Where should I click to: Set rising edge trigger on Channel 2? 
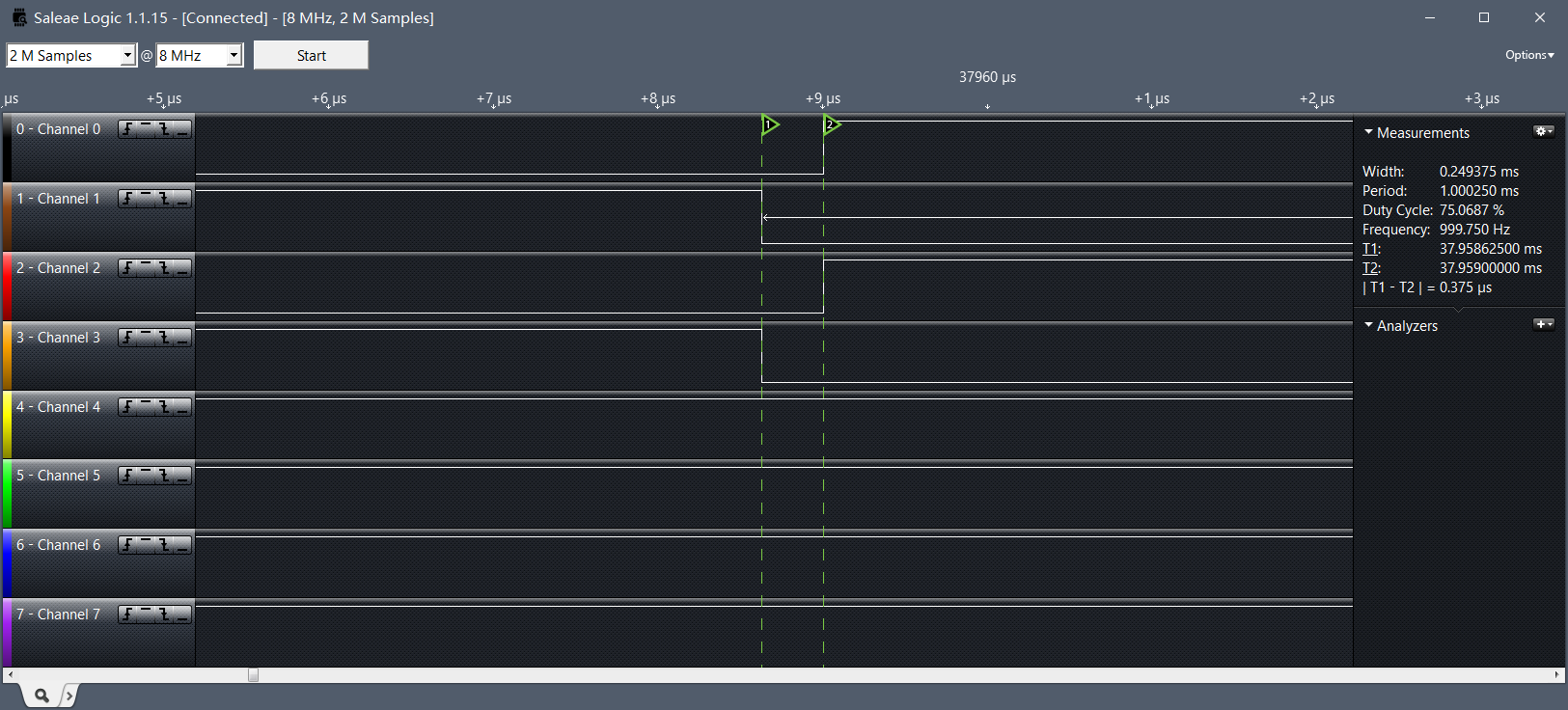coord(127,268)
